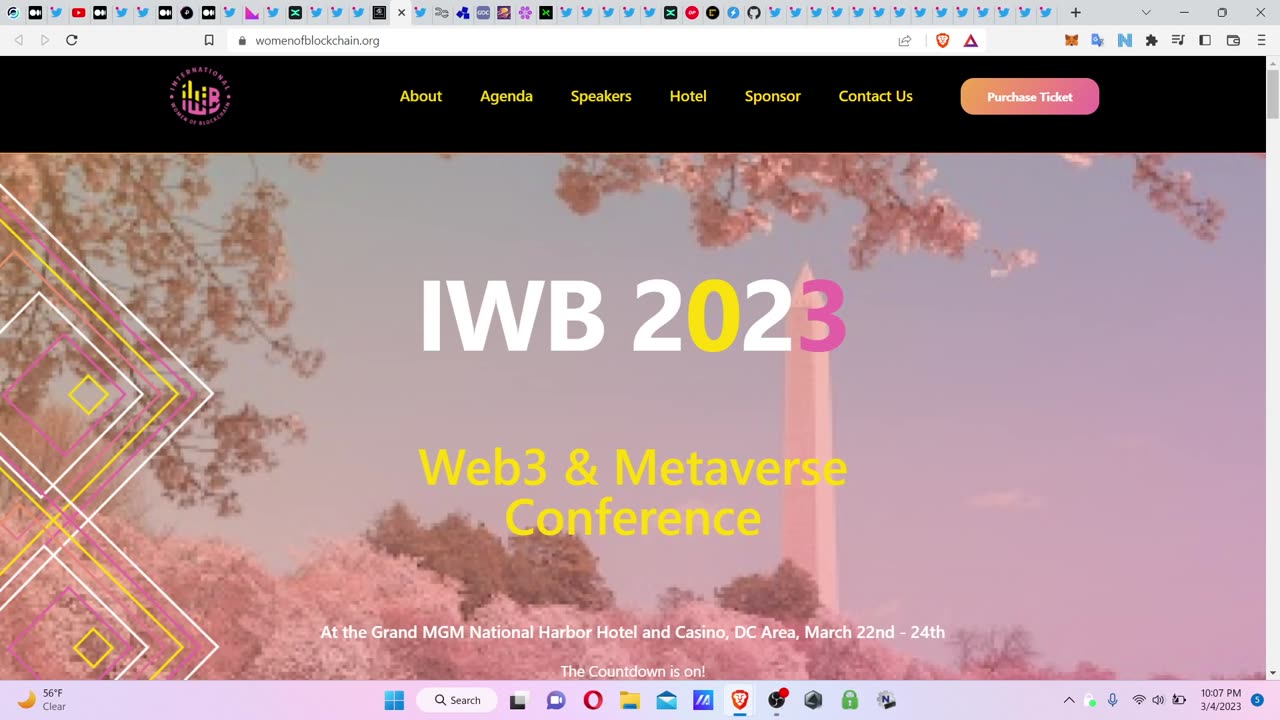Show hidden system tray icons chevron
This screenshot has height=720, width=1280.
[1068, 700]
